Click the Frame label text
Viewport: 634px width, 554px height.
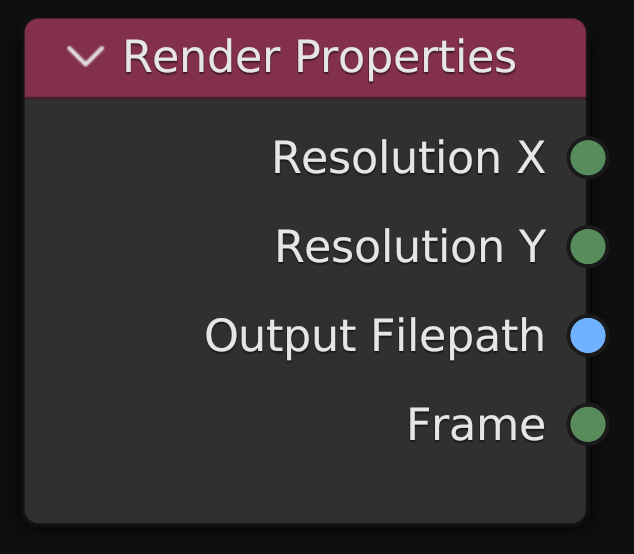[x=476, y=425]
